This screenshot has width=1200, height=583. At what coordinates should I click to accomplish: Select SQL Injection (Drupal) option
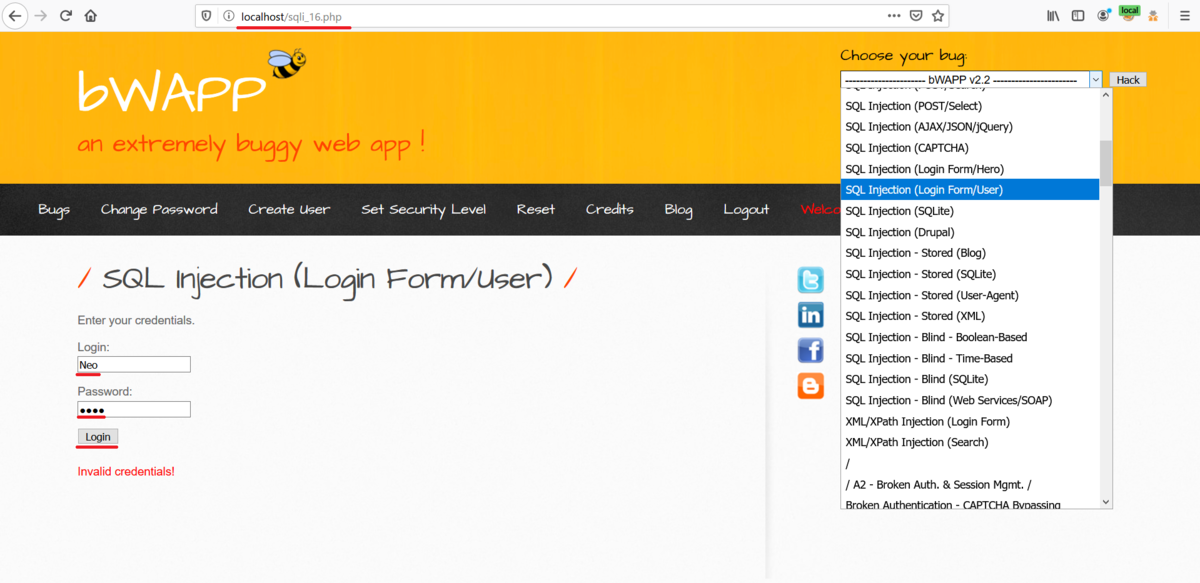(x=970, y=232)
